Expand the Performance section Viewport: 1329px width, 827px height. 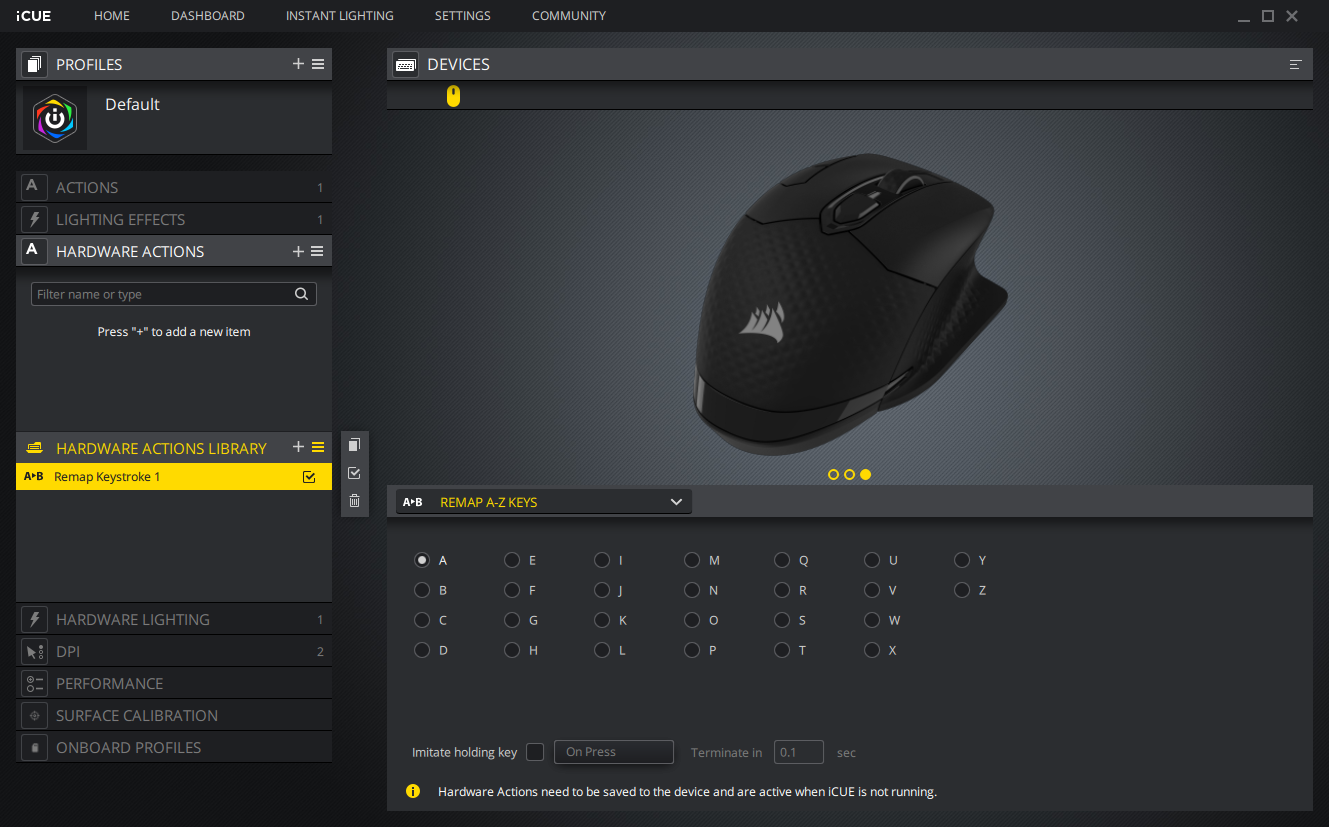point(174,683)
